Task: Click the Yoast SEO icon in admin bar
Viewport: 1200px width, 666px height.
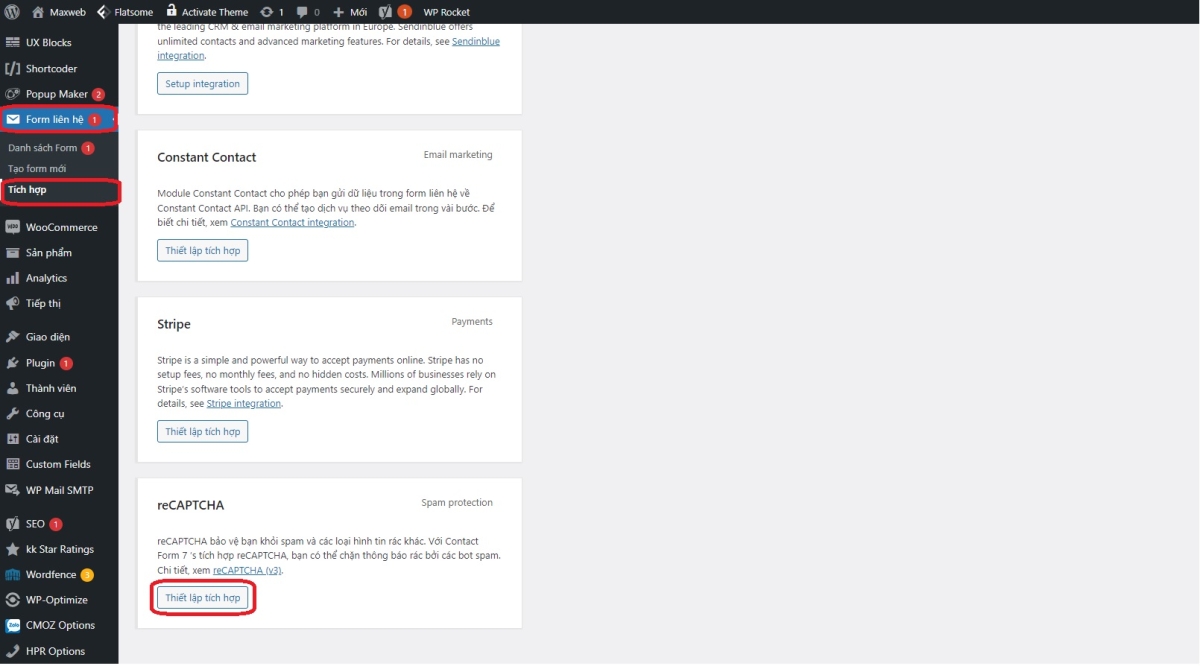Action: (x=385, y=12)
